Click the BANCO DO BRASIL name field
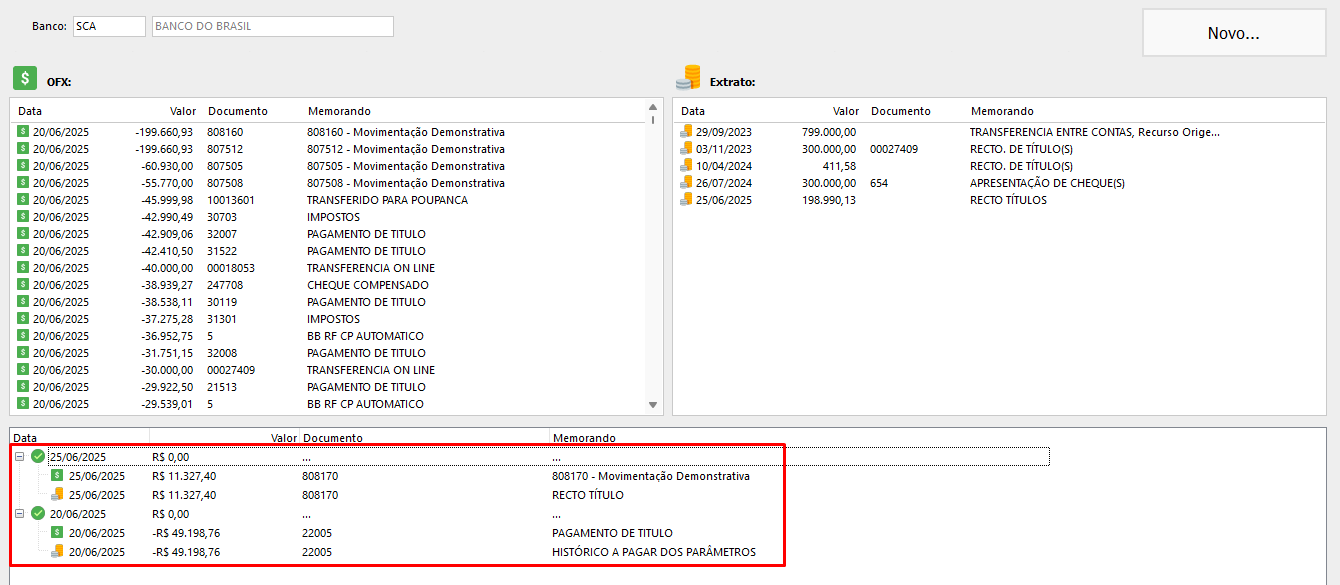The image size is (1340, 585). [273, 26]
